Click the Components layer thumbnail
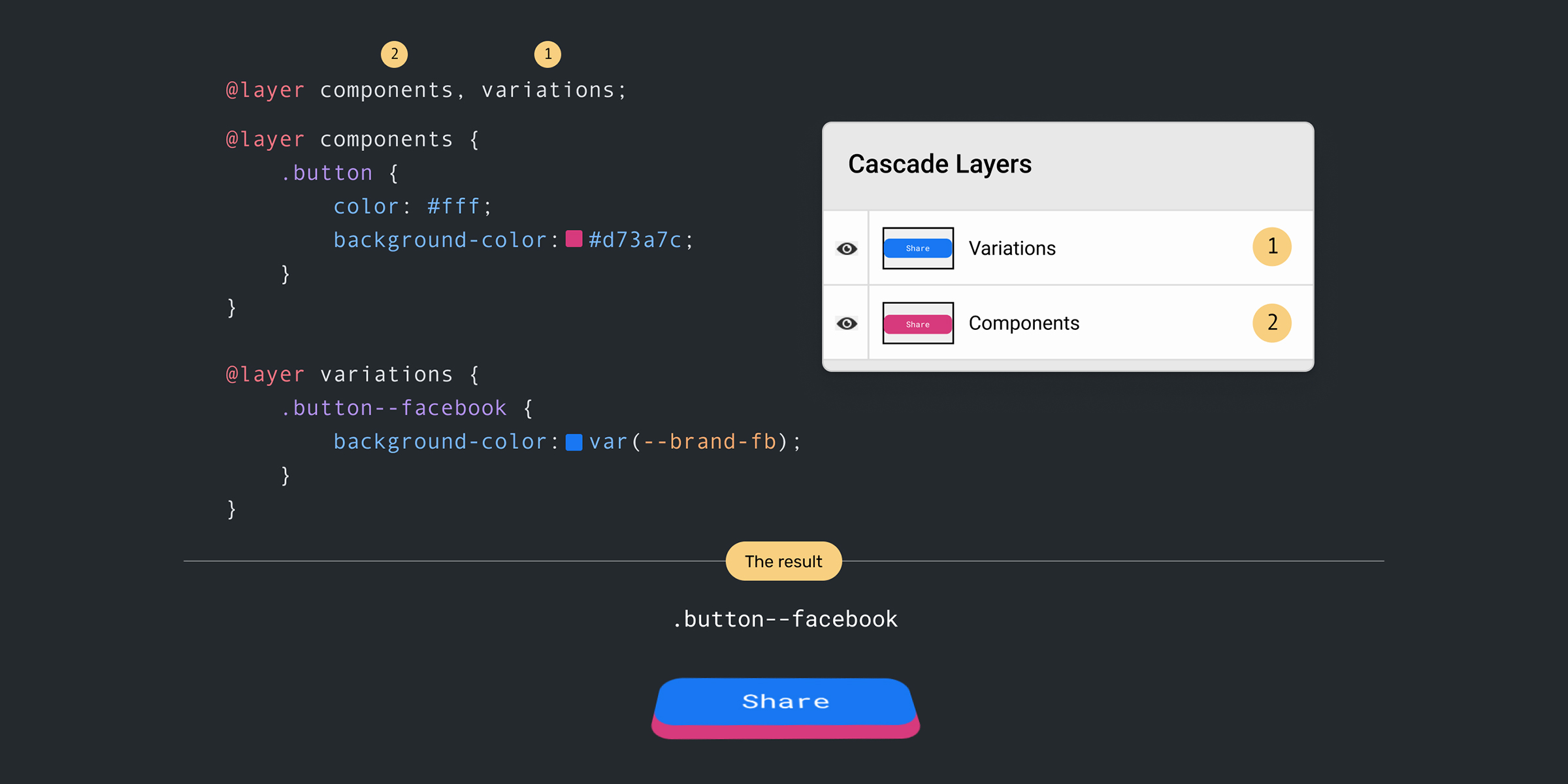The width and height of the screenshot is (1568, 784). 917,323
